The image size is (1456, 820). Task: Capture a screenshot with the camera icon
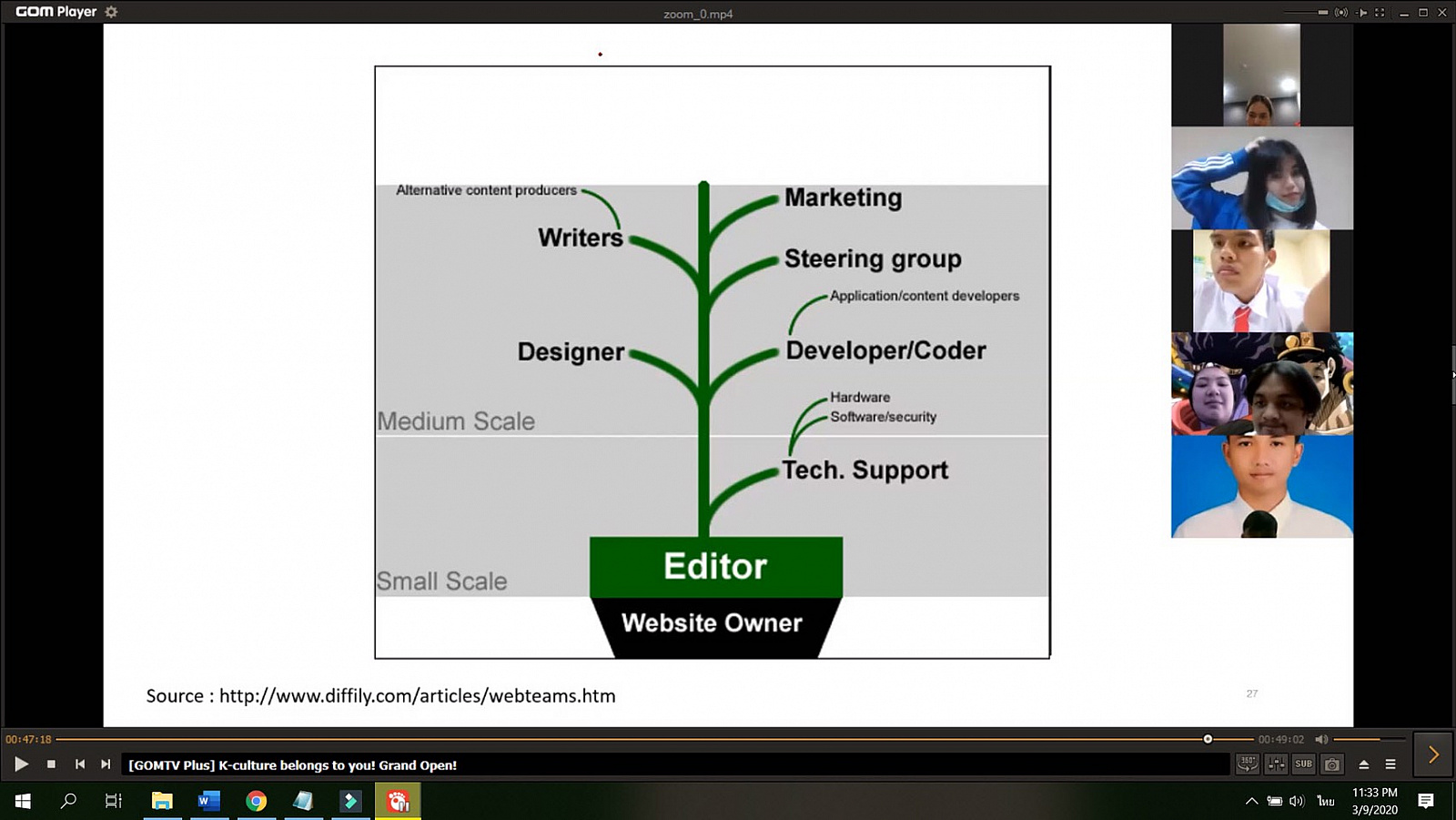click(1332, 764)
